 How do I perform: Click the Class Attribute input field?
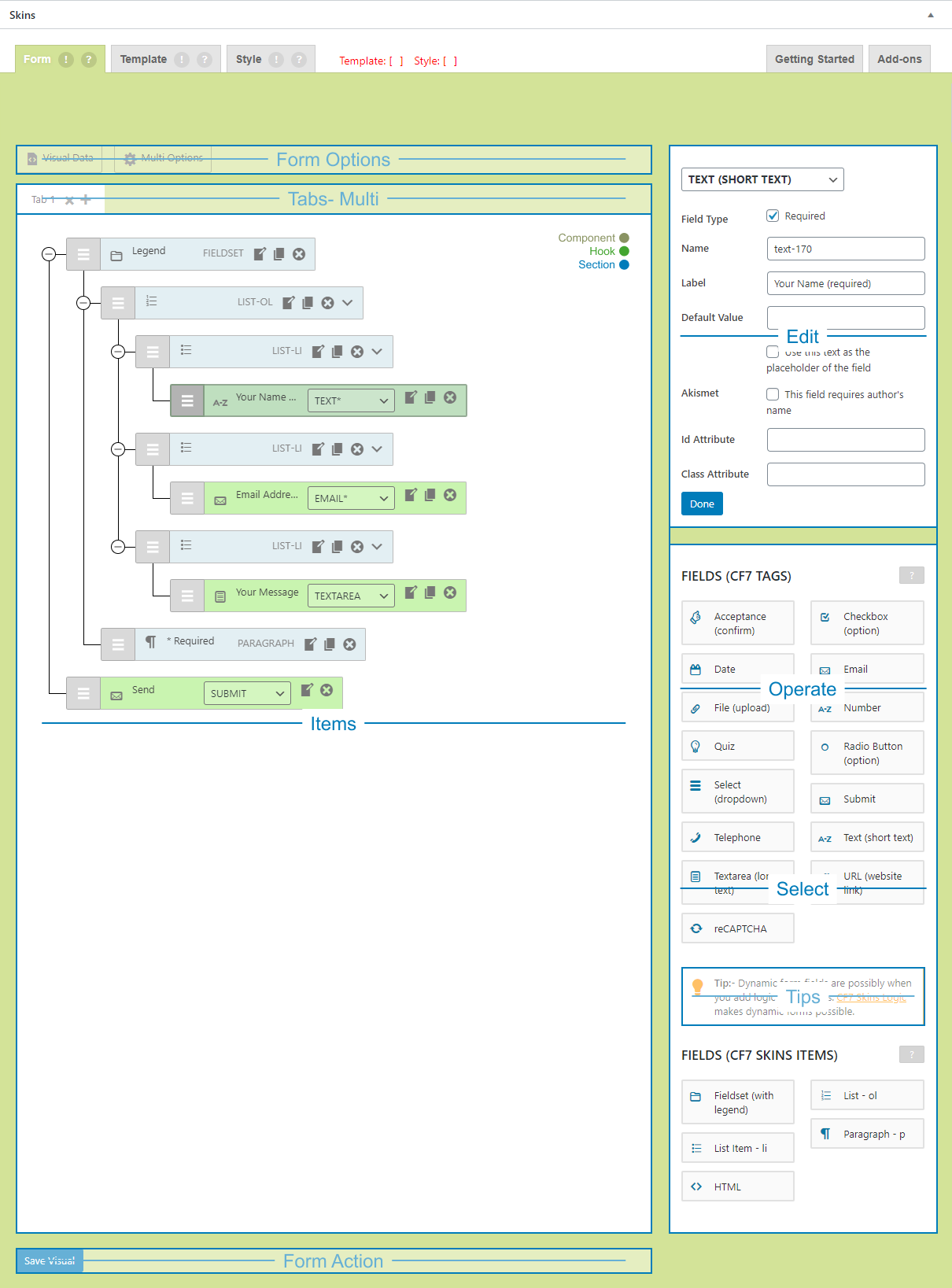845,474
